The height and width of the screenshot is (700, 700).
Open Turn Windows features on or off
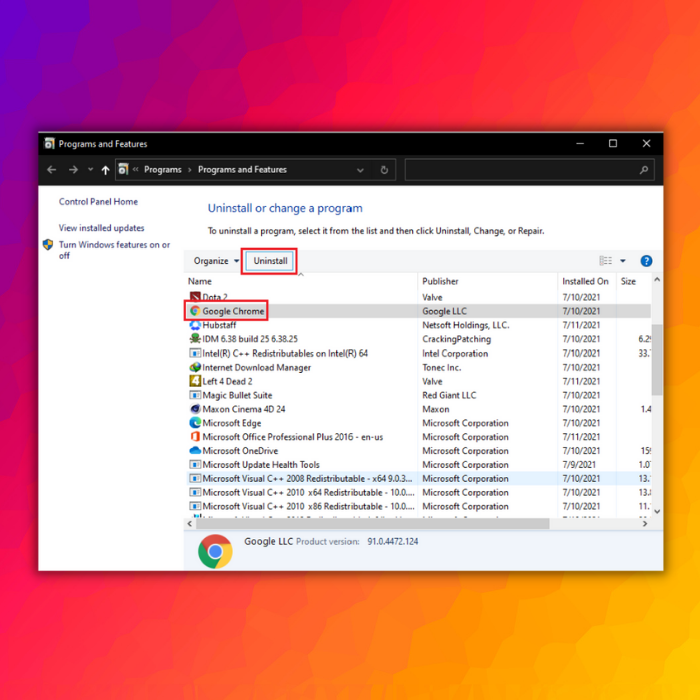point(114,250)
